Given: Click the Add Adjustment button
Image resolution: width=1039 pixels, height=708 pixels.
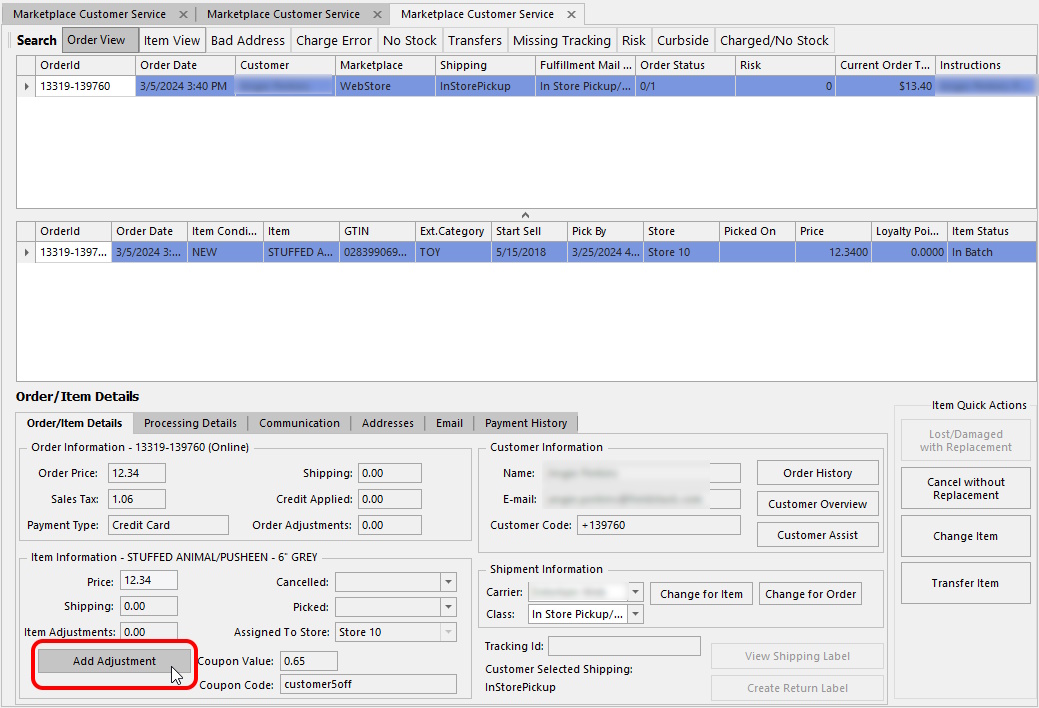Looking at the screenshot, I should pyautogui.click(x=115, y=661).
